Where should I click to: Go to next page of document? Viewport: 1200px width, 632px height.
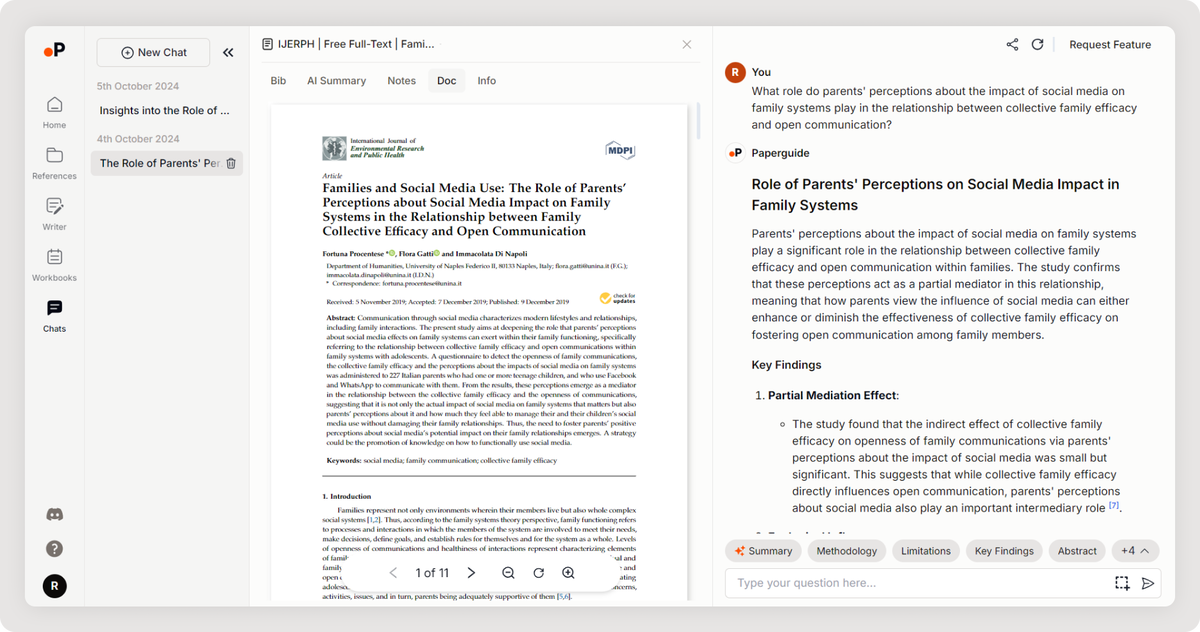click(471, 573)
